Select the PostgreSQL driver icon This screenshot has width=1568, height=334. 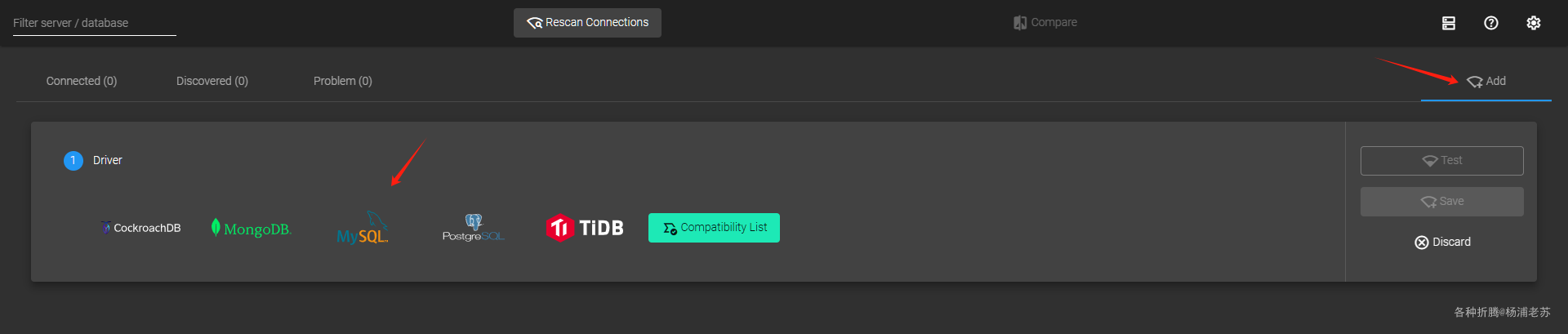click(x=474, y=228)
